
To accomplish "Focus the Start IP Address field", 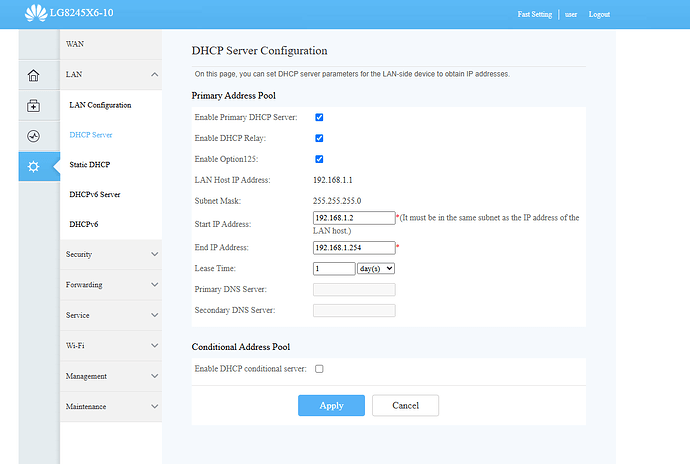I will click(354, 218).
